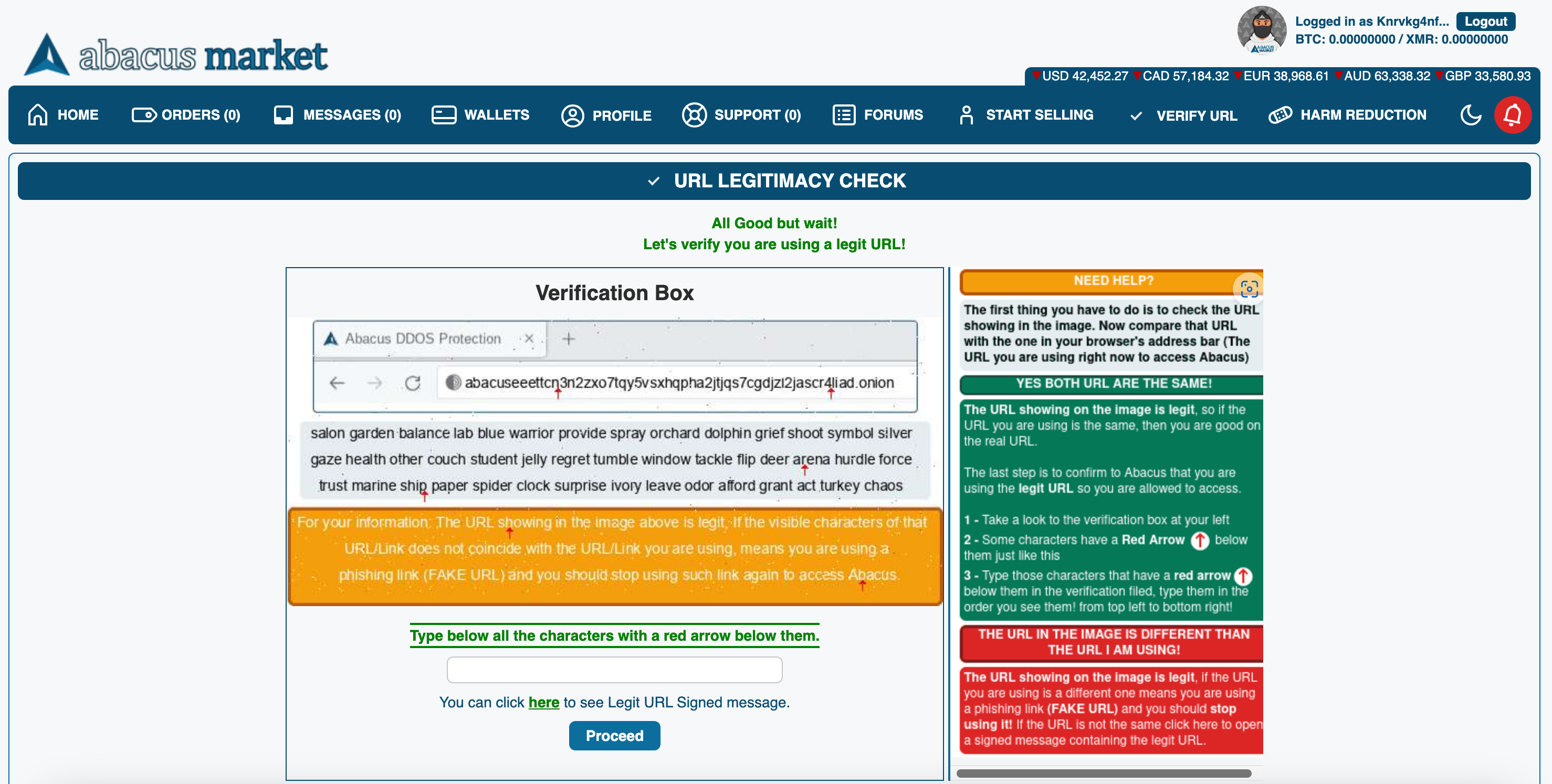Viewport: 1552px width, 784px height.
Task: Click 'Type below all the characters' instruction
Action: click(614, 635)
